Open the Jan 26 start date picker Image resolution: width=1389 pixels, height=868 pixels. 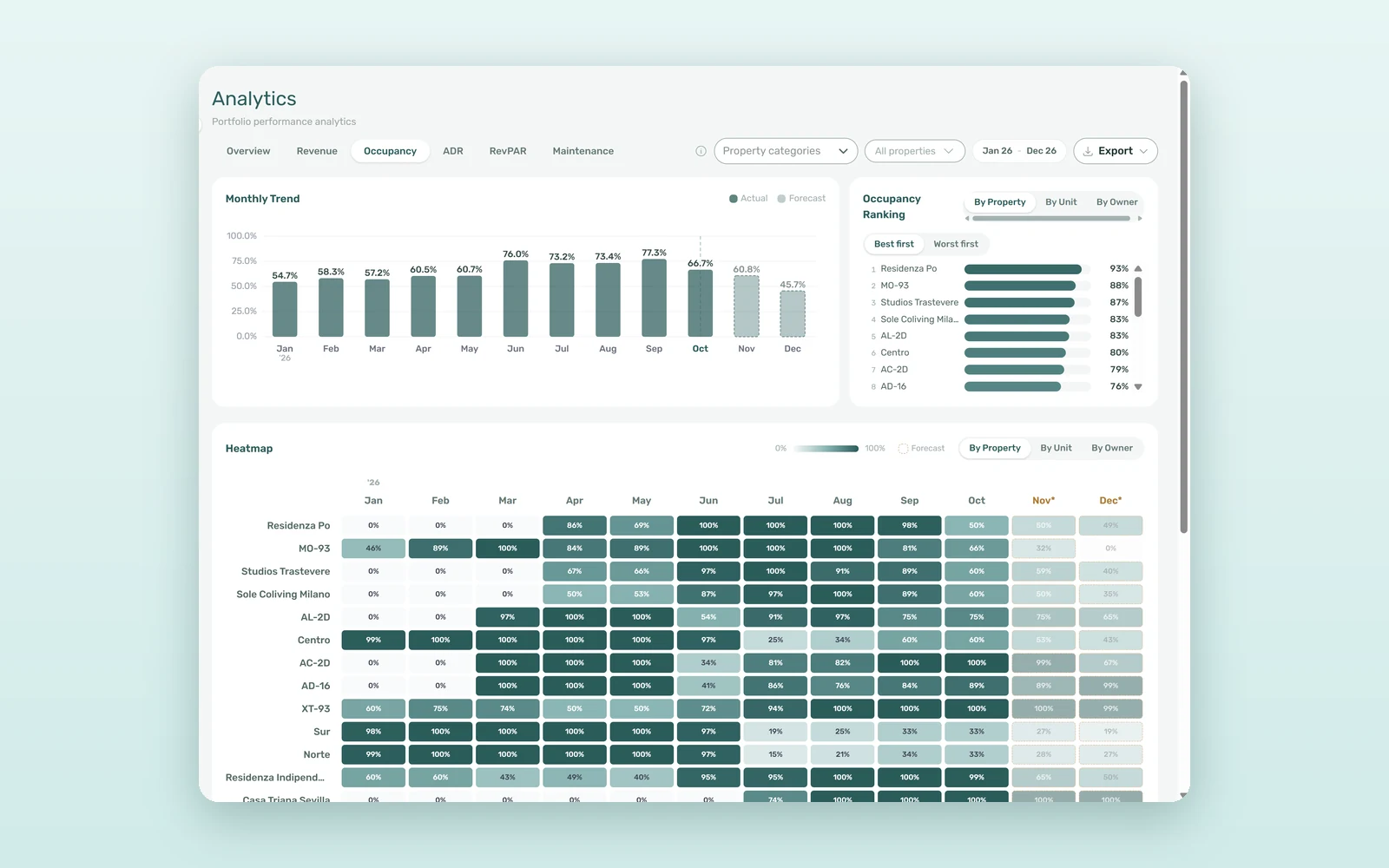click(x=997, y=151)
